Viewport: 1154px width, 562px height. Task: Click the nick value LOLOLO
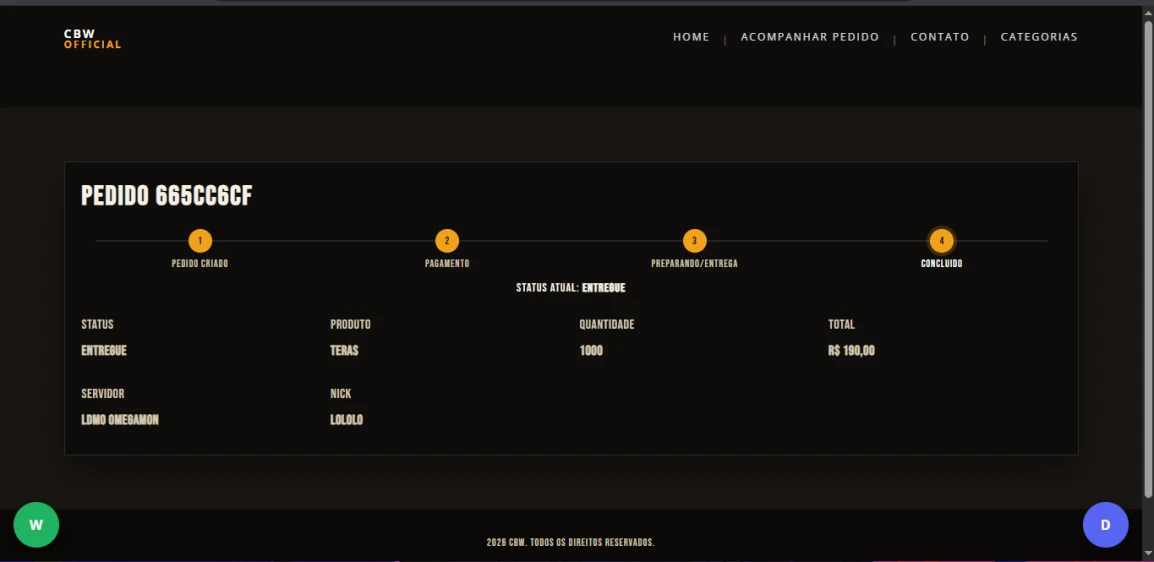tap(346, 420)
